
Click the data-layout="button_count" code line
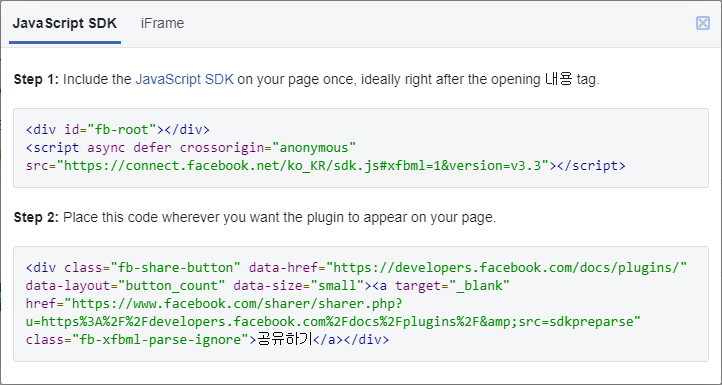(x=268, y=286)
